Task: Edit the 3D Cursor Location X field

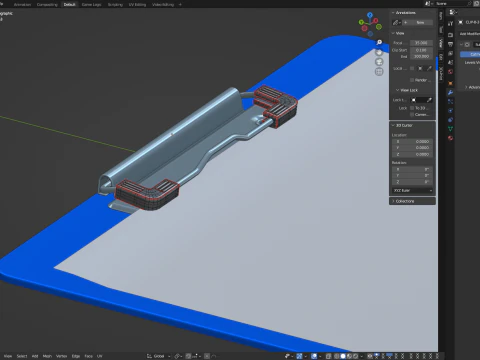Action: pyautogui.click(x=413, y=142)
